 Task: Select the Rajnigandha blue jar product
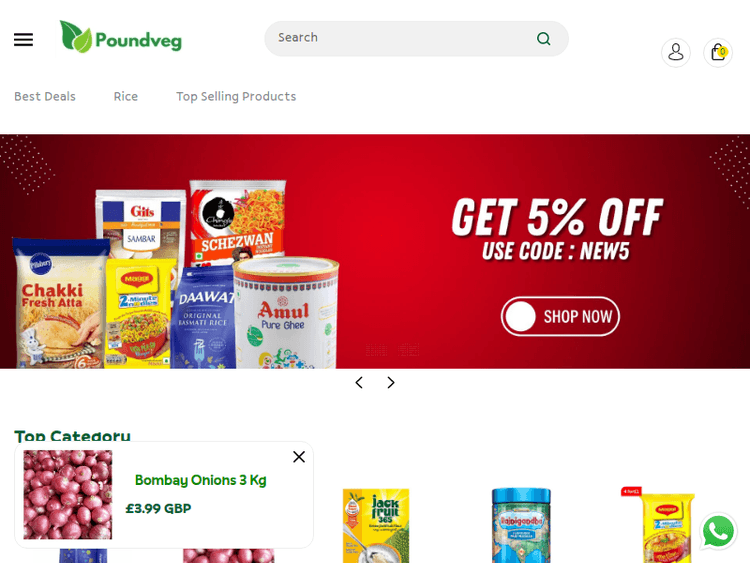click(521, 525)
